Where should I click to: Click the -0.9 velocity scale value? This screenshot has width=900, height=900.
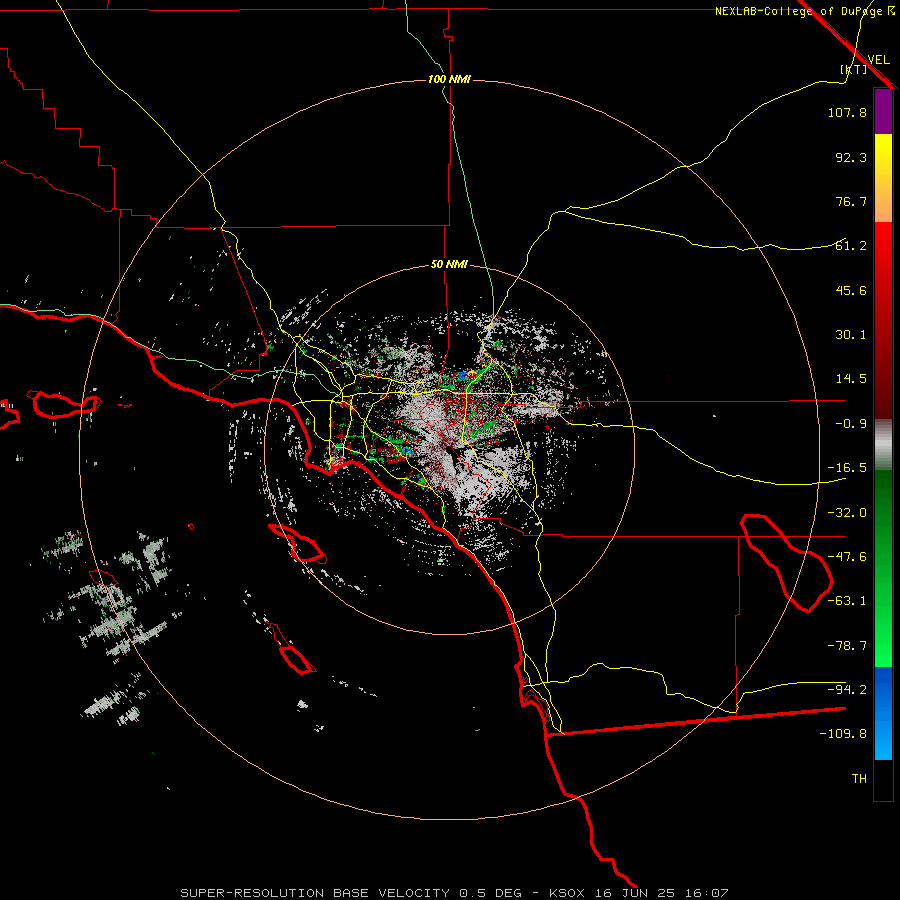click(851, 424)
